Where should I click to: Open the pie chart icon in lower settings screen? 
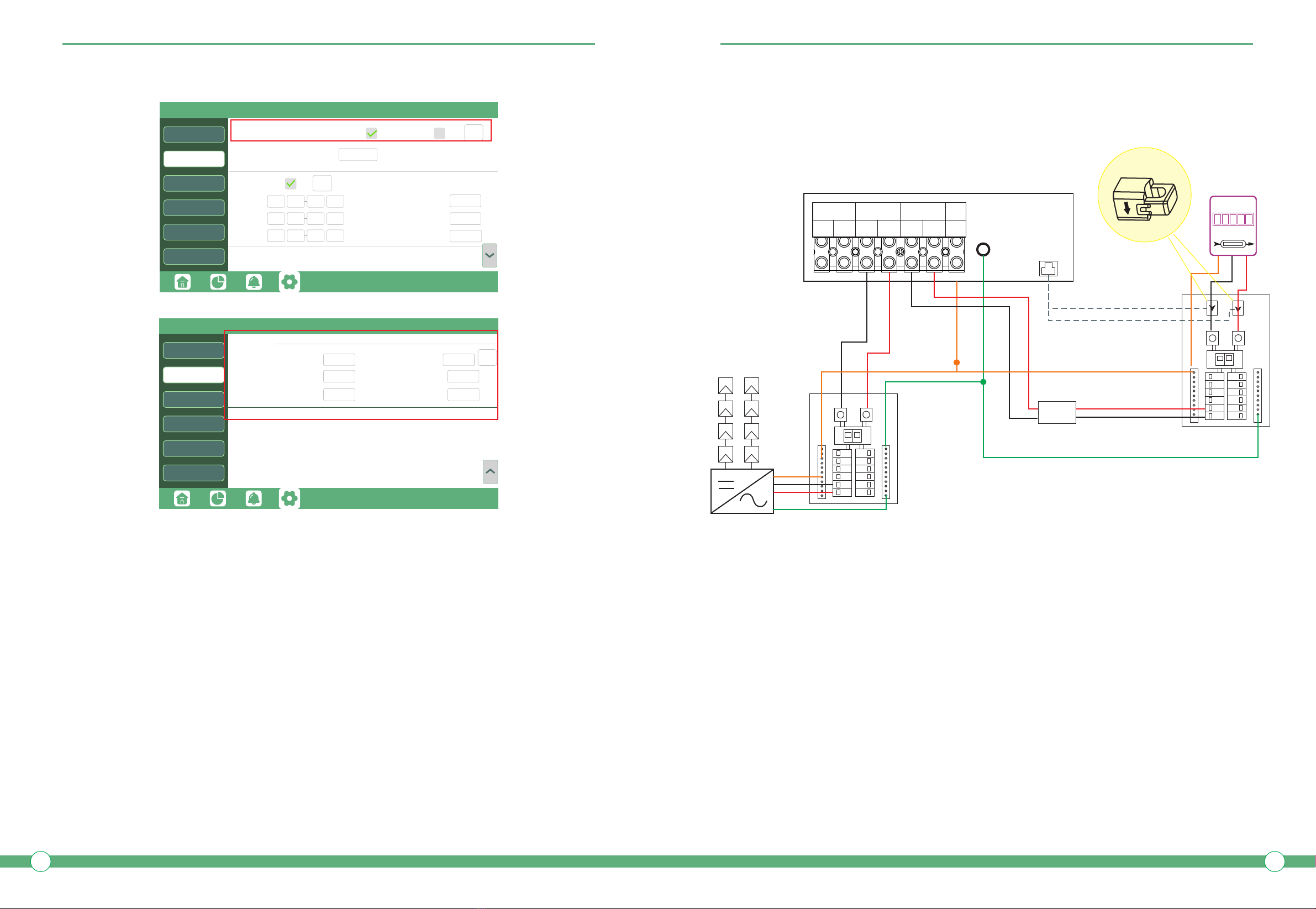tap(218, 498)
